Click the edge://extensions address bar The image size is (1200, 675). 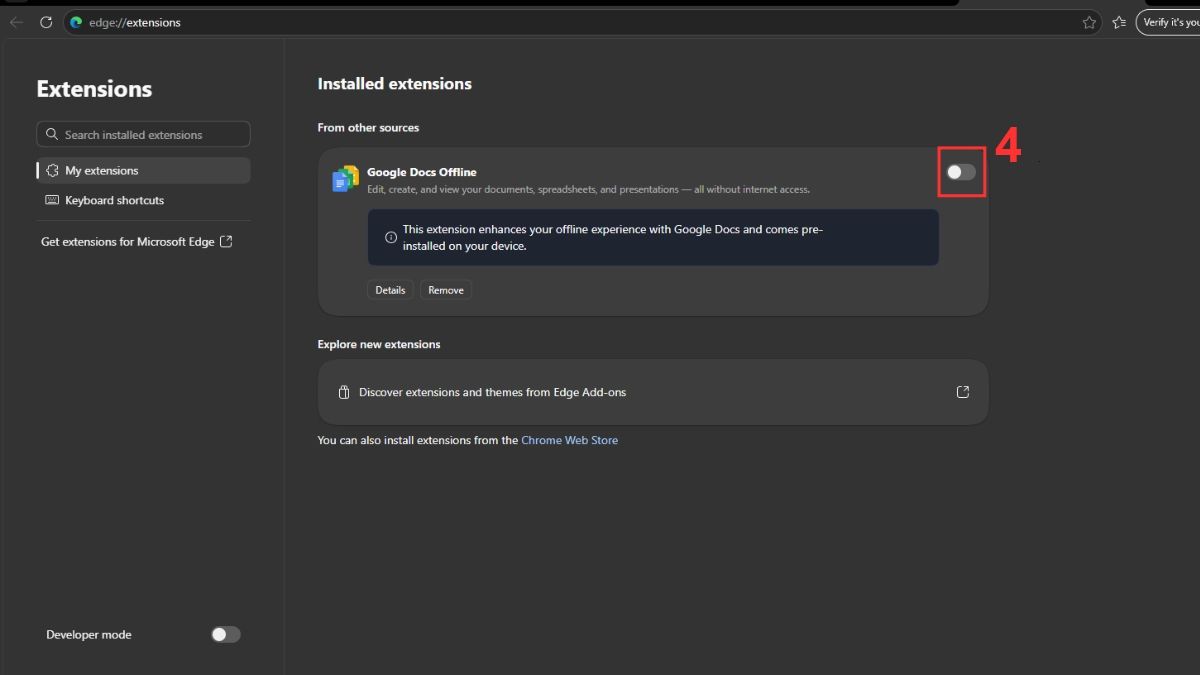click(583, 22)
